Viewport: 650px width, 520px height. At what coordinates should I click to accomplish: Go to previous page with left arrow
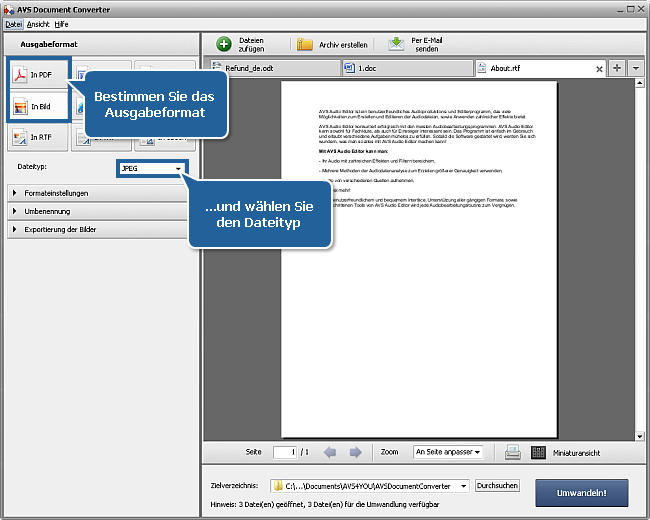(330, 452)
